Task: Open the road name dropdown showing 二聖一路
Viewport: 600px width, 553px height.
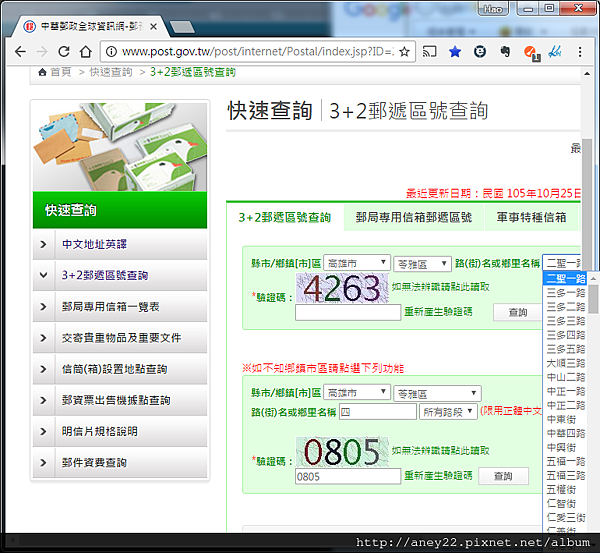Action: point(562,263)
